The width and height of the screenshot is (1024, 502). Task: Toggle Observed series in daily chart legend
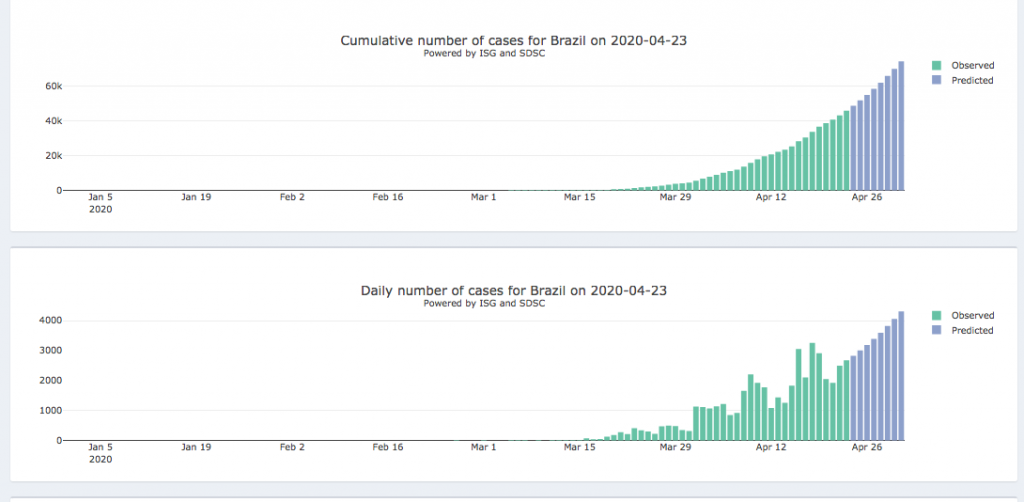[971, 315]
